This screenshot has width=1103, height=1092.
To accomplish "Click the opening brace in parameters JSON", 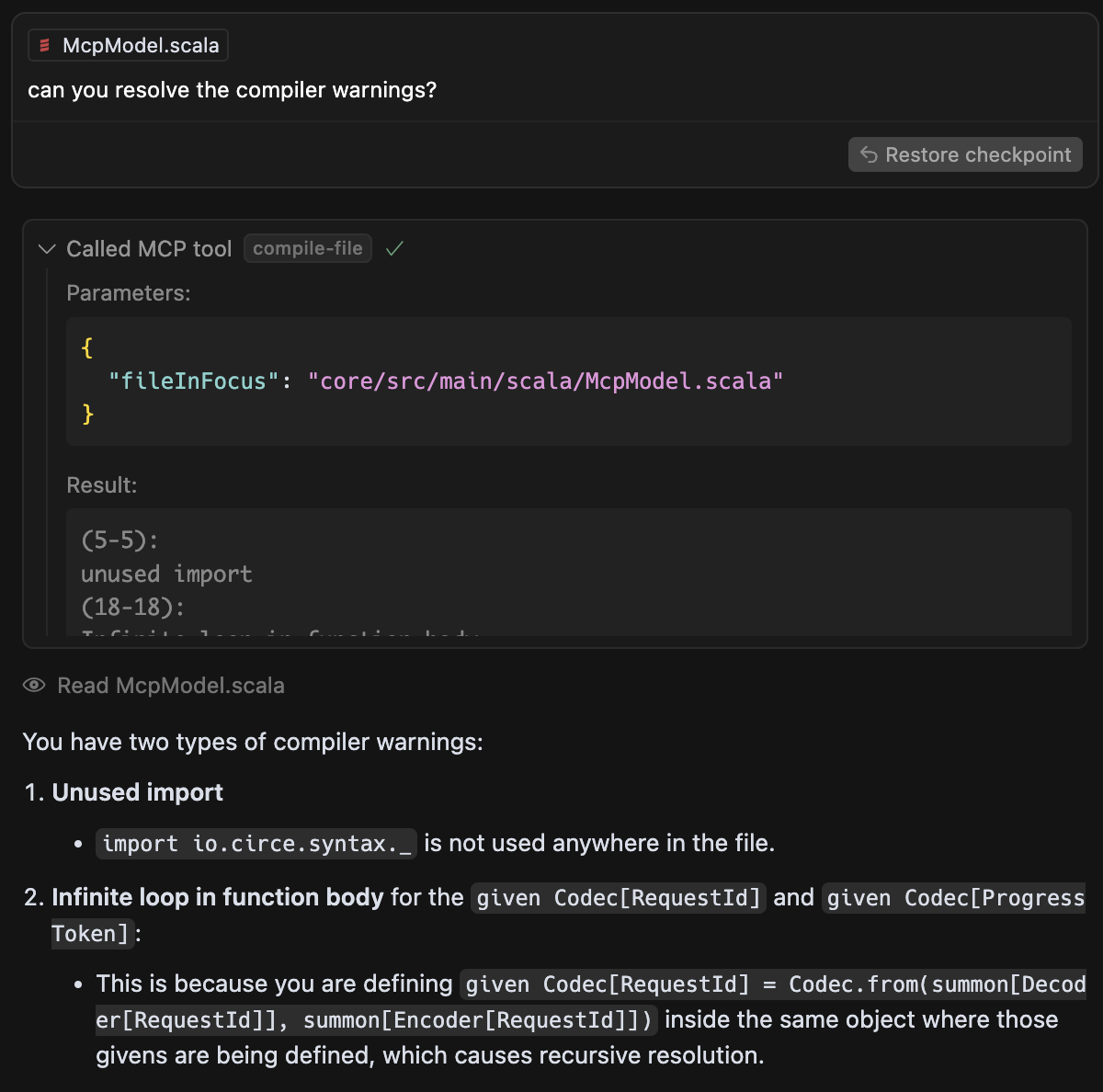I will (87, 347).
